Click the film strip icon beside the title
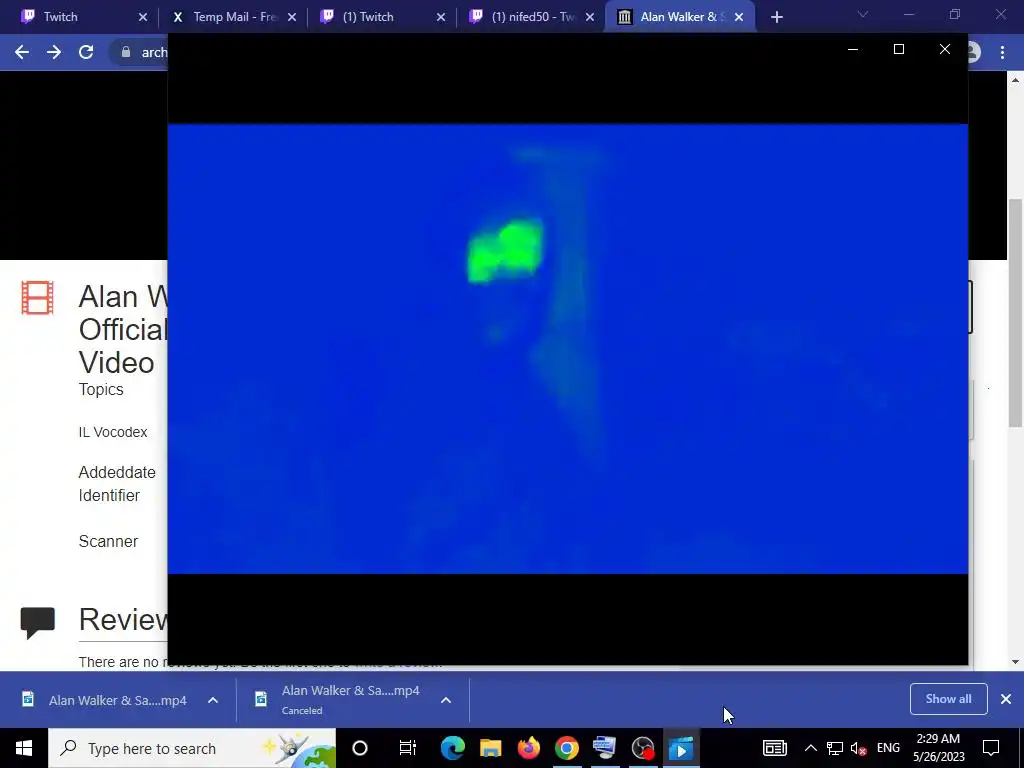Screen dimensions: 1024x768 click(37, 298)
